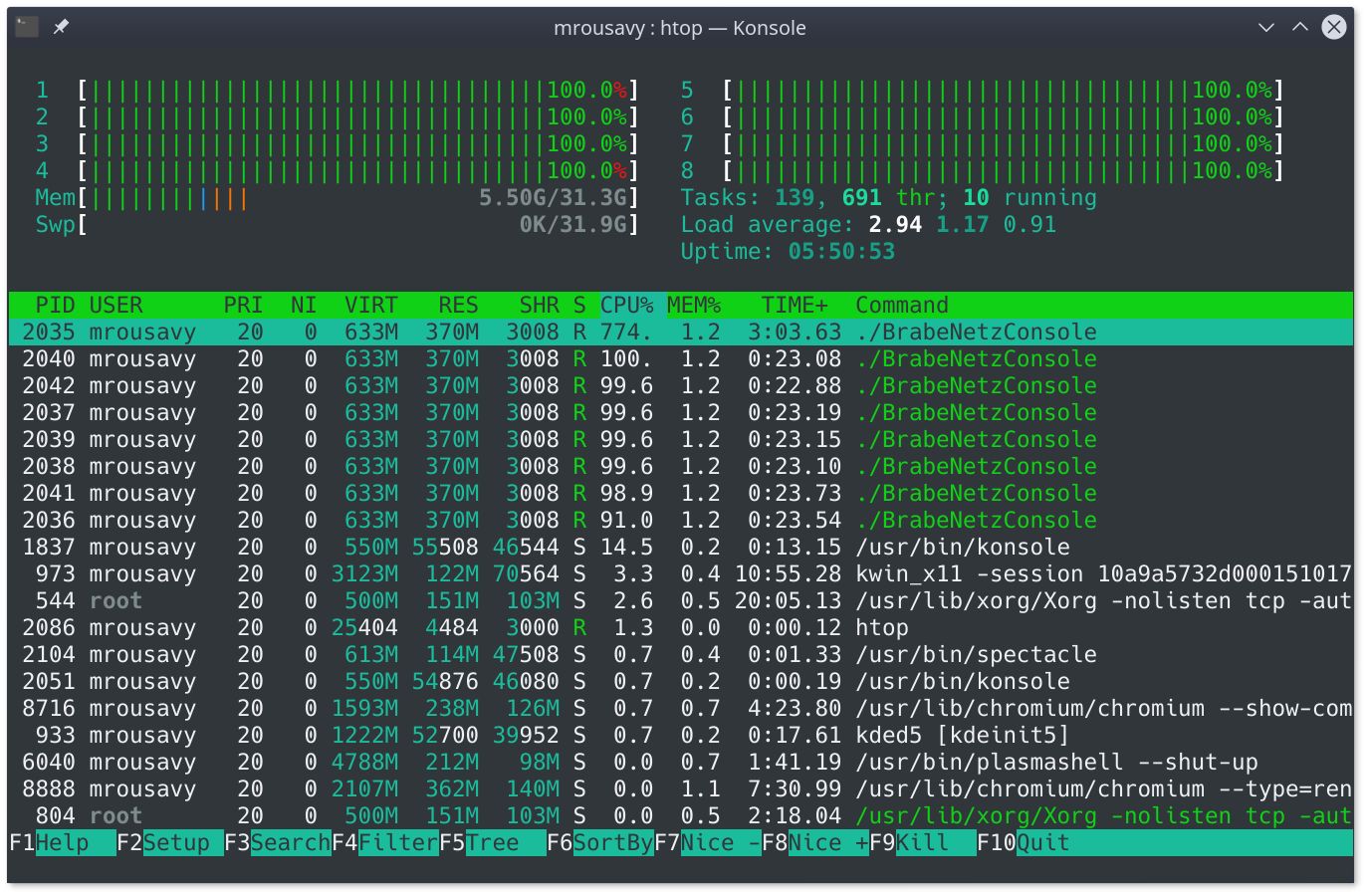Select the kwin_x11 process row
Image resolution: width=1367 pixels, height=896 pixels.
tap(681, 574)
